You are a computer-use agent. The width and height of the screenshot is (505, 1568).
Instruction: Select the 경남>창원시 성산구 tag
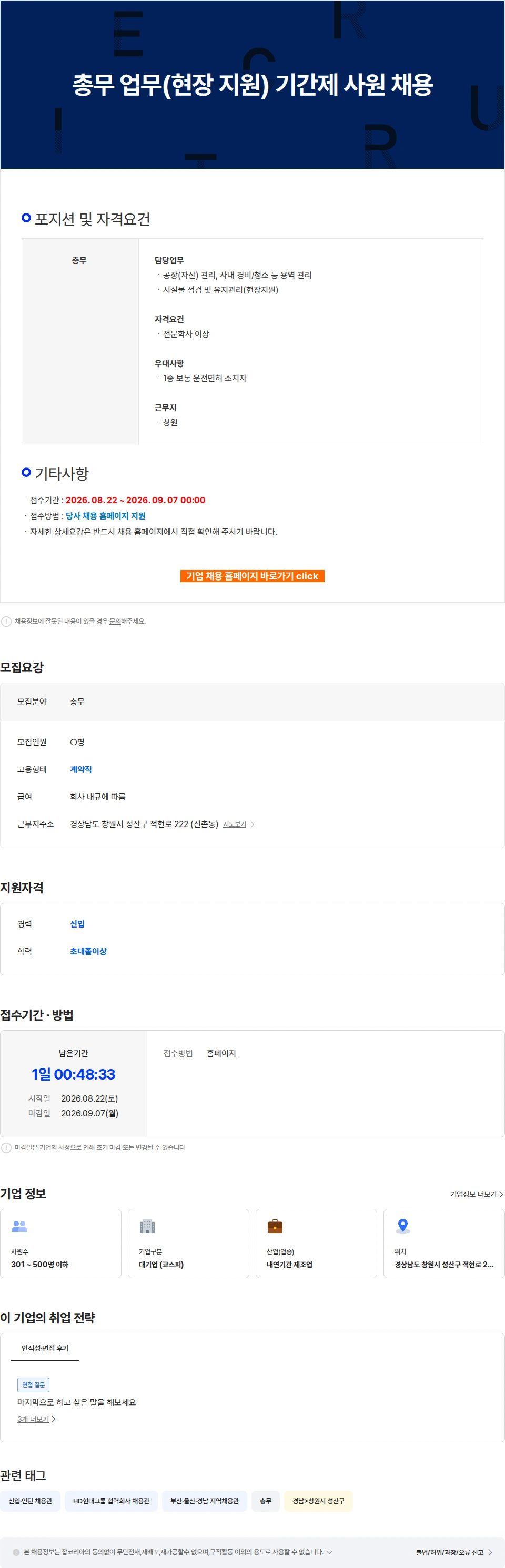click(319, 1501)
